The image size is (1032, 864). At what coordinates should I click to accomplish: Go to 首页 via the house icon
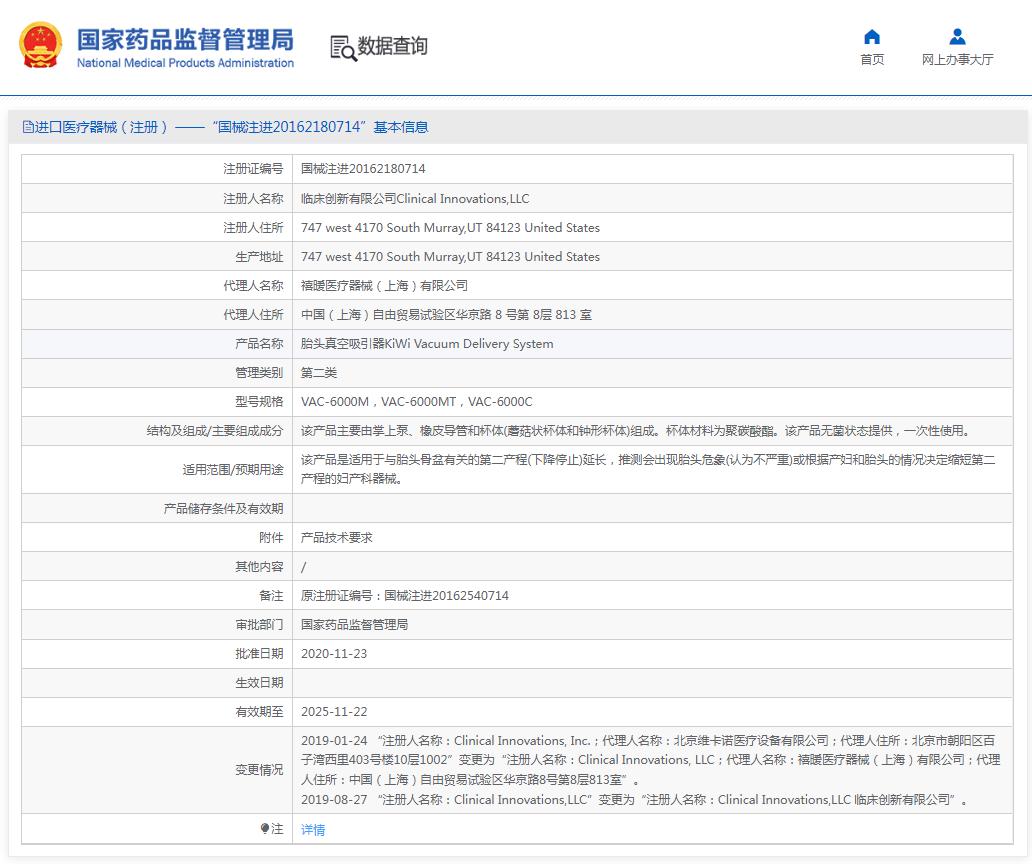(x=871, y=36)
